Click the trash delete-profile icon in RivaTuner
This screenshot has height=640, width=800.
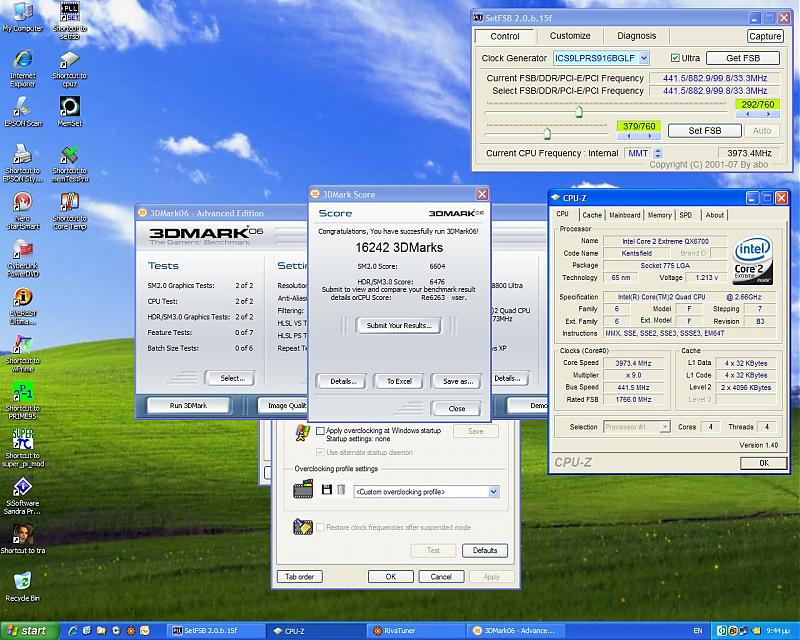point(341,490)
